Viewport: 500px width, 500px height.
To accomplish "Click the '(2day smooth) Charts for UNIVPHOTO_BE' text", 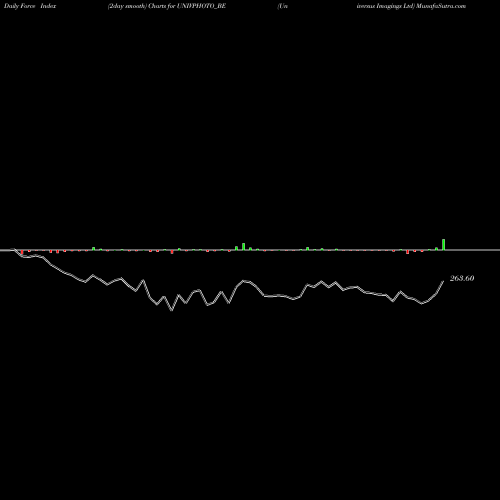I will (167, 6).
